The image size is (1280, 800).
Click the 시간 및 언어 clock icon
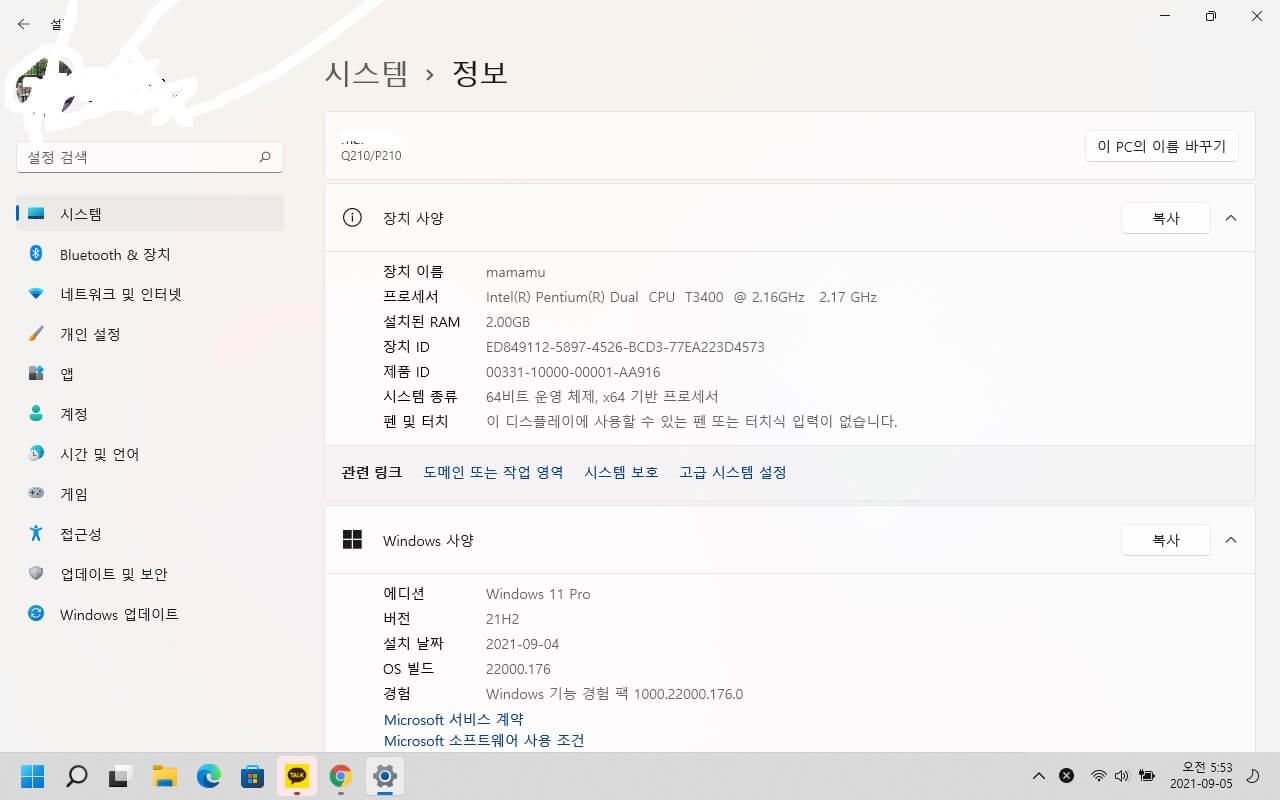point(36,453)
